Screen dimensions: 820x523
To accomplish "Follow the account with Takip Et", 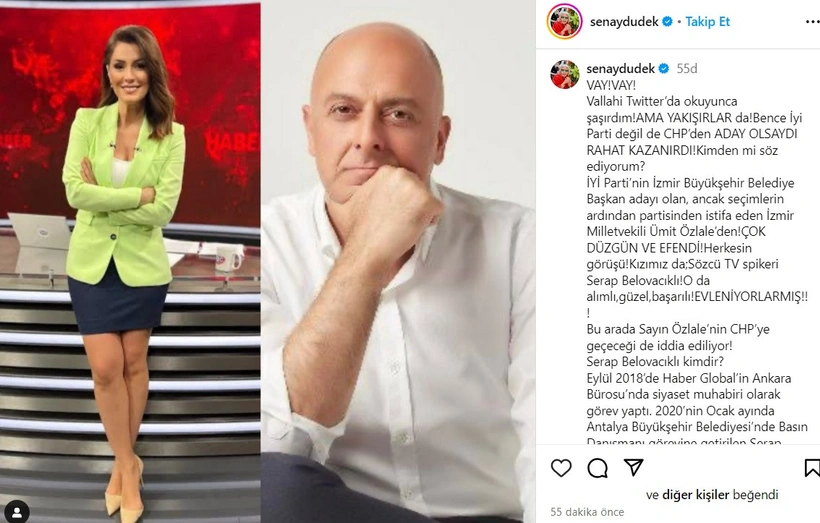I will click(708, 22).
